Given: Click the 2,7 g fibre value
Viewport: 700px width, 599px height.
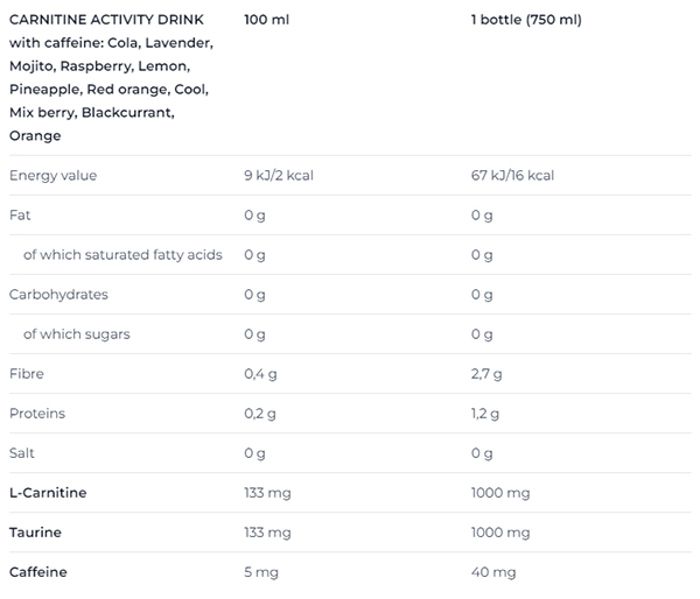Looking at the screenshot, I should [486, 374].
